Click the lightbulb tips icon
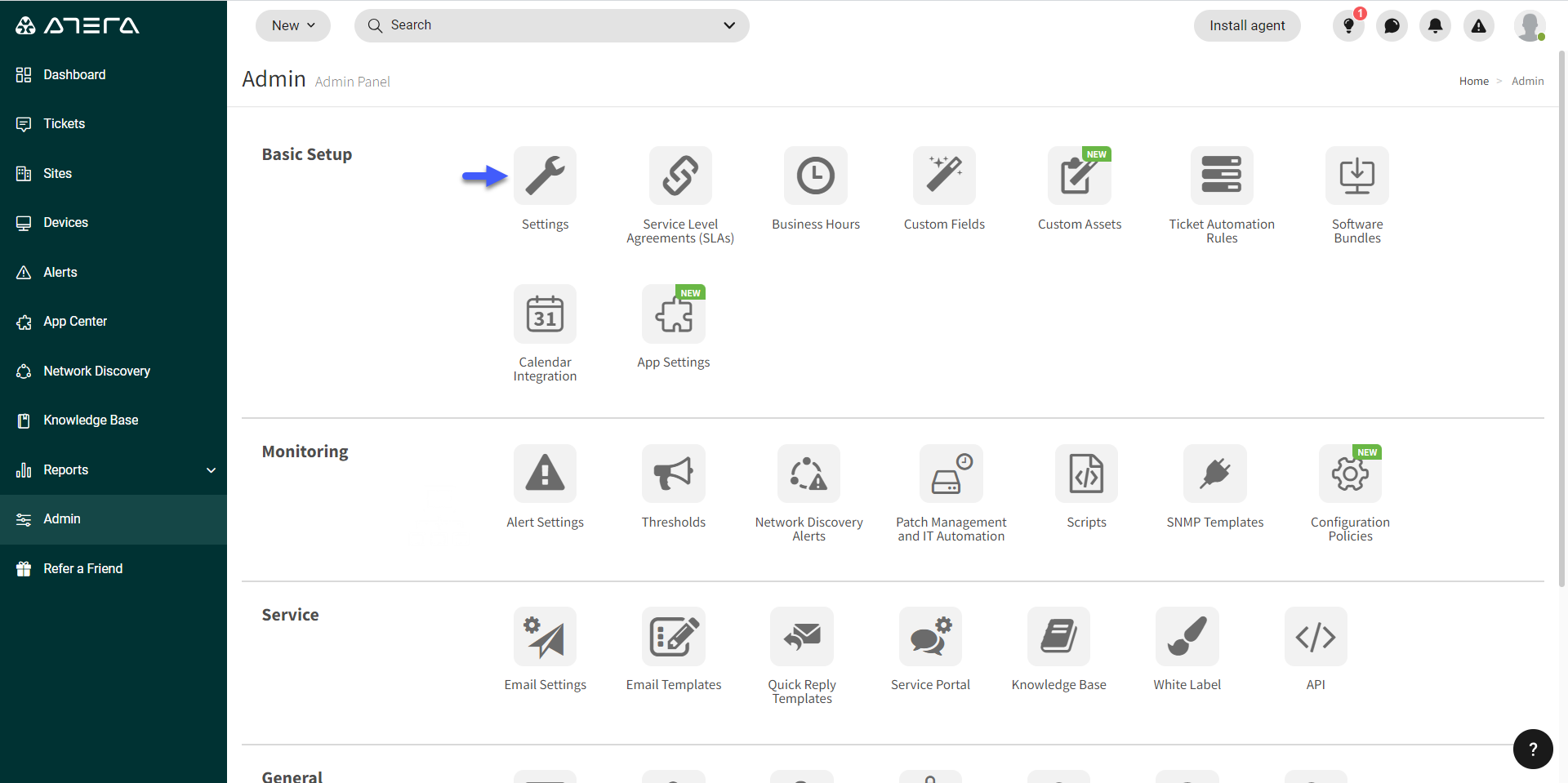This screenshot has height=783, width=1568. (x=1348, y=25)
